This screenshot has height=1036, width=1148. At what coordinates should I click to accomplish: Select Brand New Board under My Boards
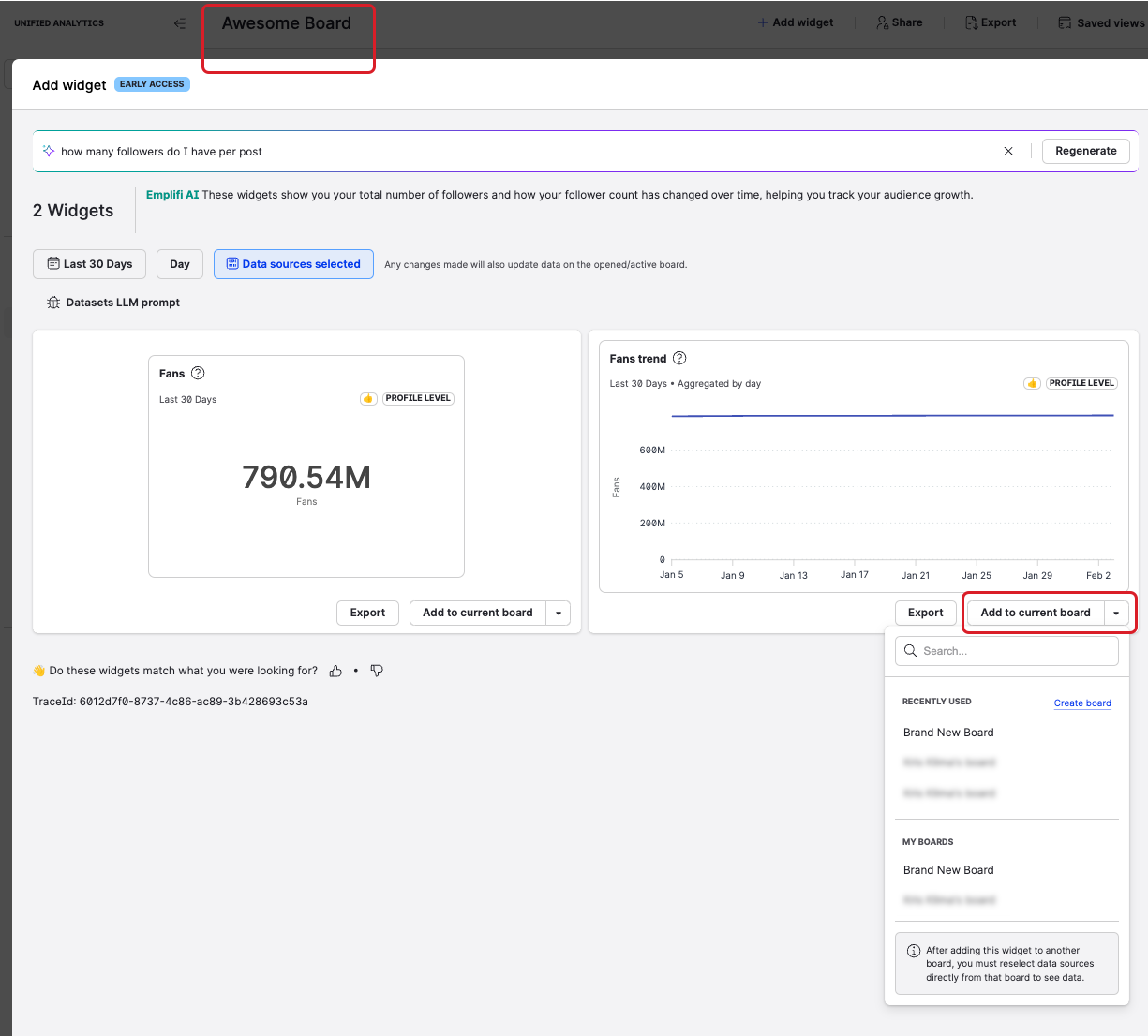(x=948, y=870)
